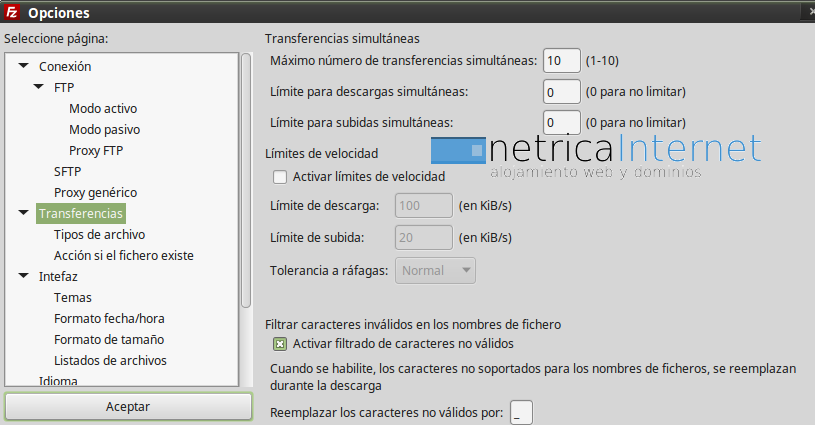This screenshot has width=815, height=425.
Task: Select Temas under Intefaz
Action: point(73,297)
